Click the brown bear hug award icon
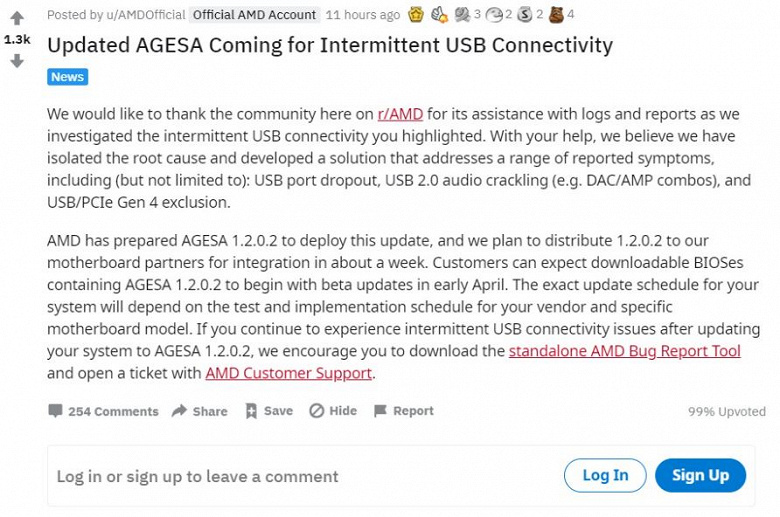The width and height of the screenshot is (780, 517). pyautogui.click(x=556, y=14)
